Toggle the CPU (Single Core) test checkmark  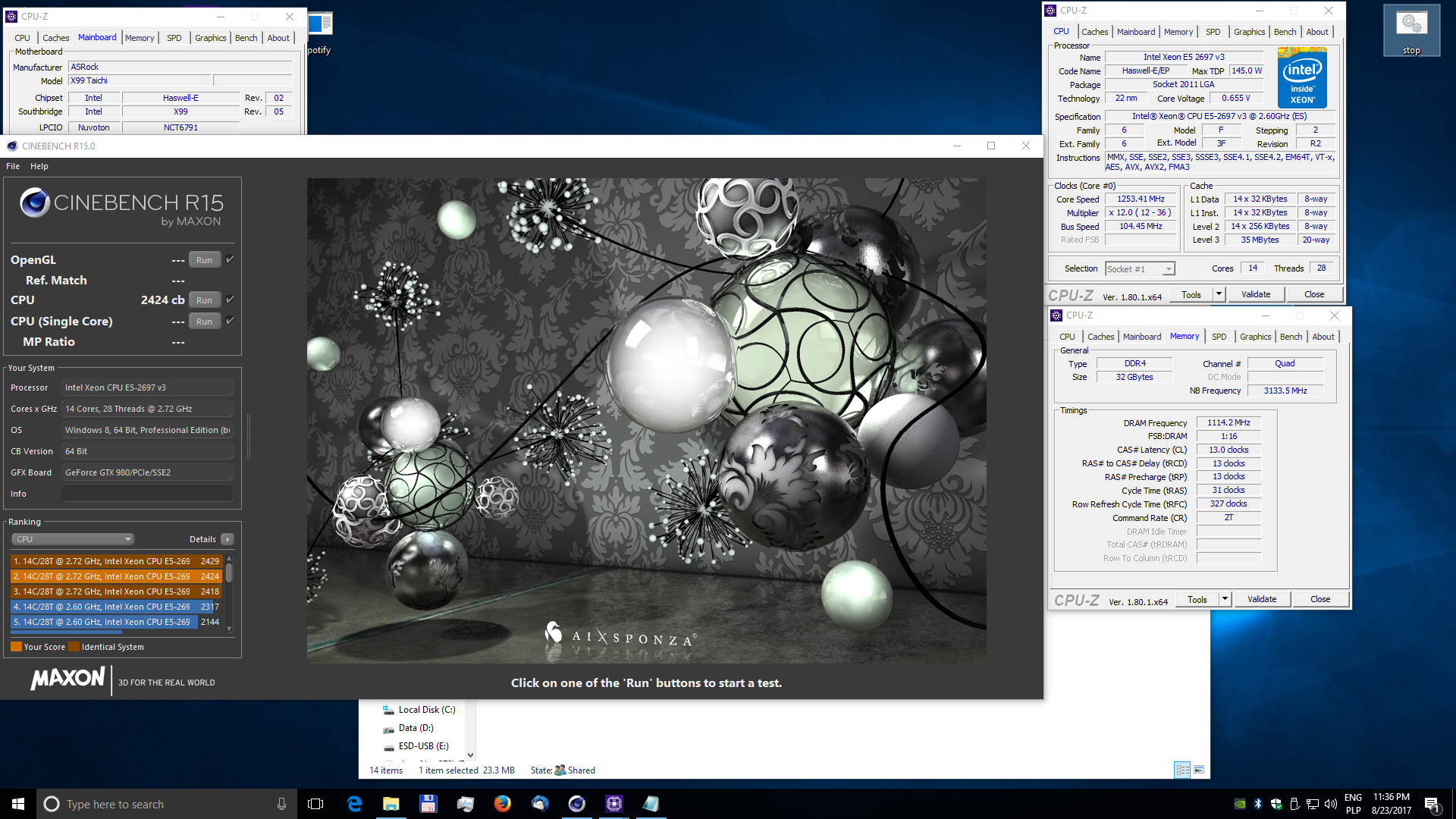coord(231,321)
